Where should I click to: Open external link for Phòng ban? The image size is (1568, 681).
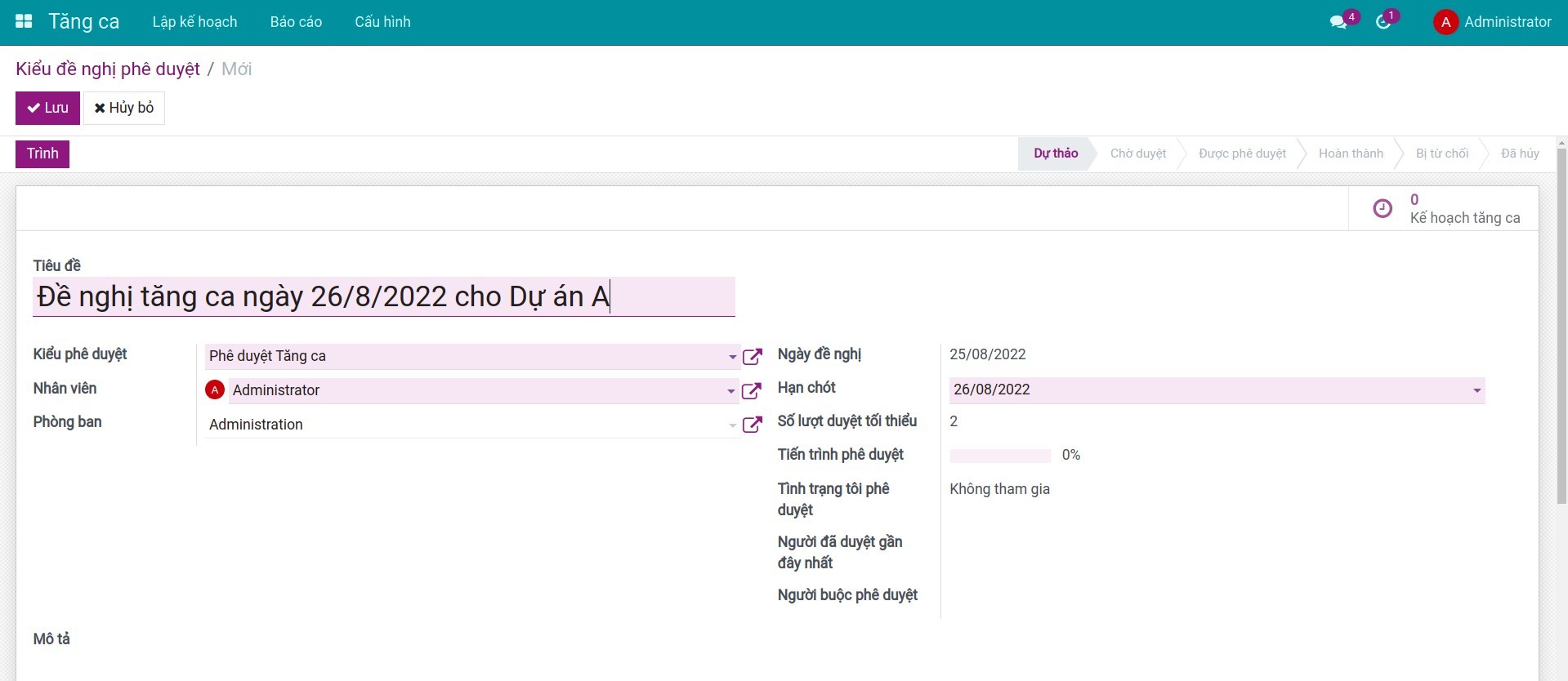click(x=752, y=425)
